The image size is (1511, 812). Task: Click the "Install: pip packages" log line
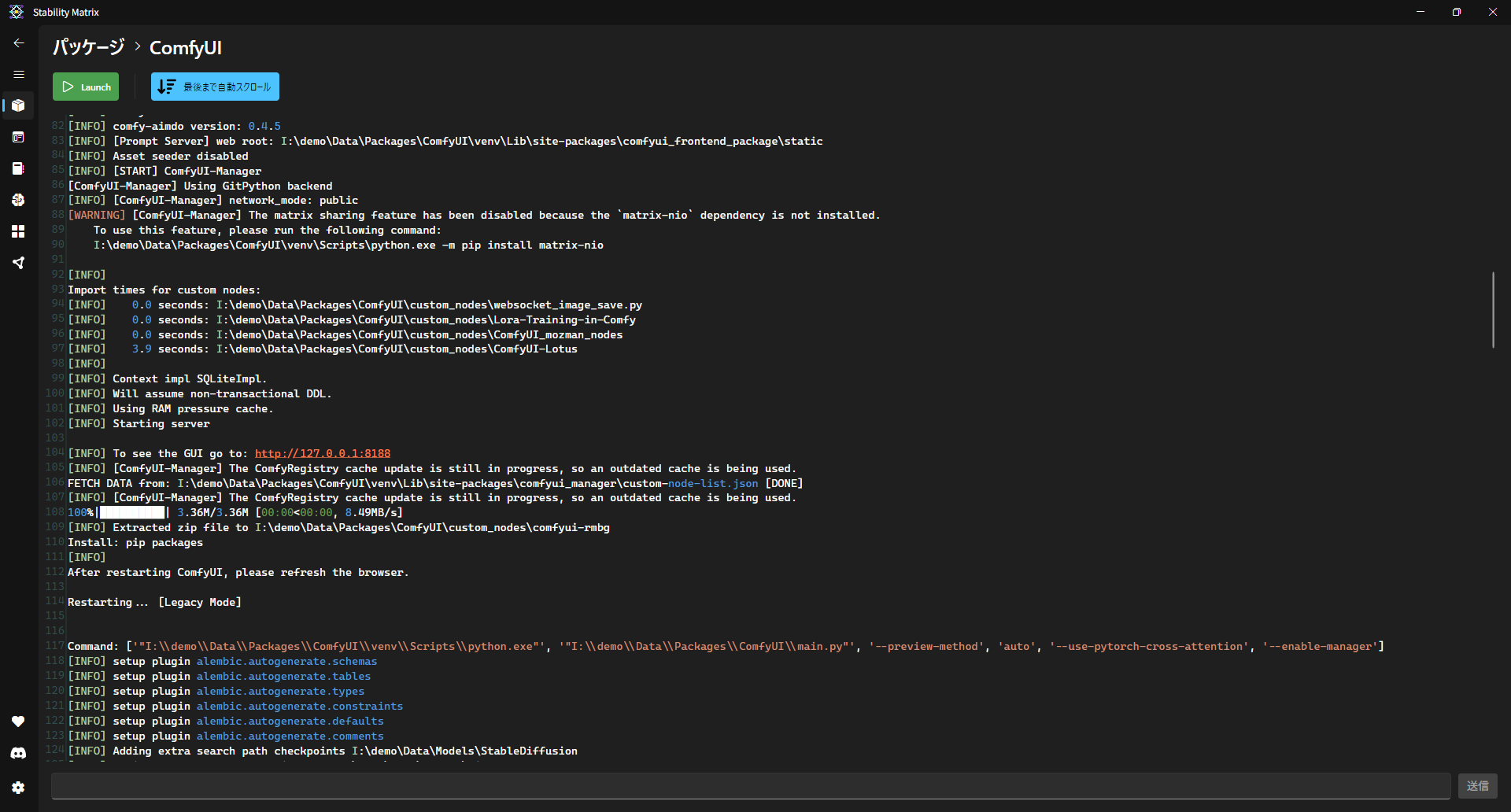click(135, 542)
